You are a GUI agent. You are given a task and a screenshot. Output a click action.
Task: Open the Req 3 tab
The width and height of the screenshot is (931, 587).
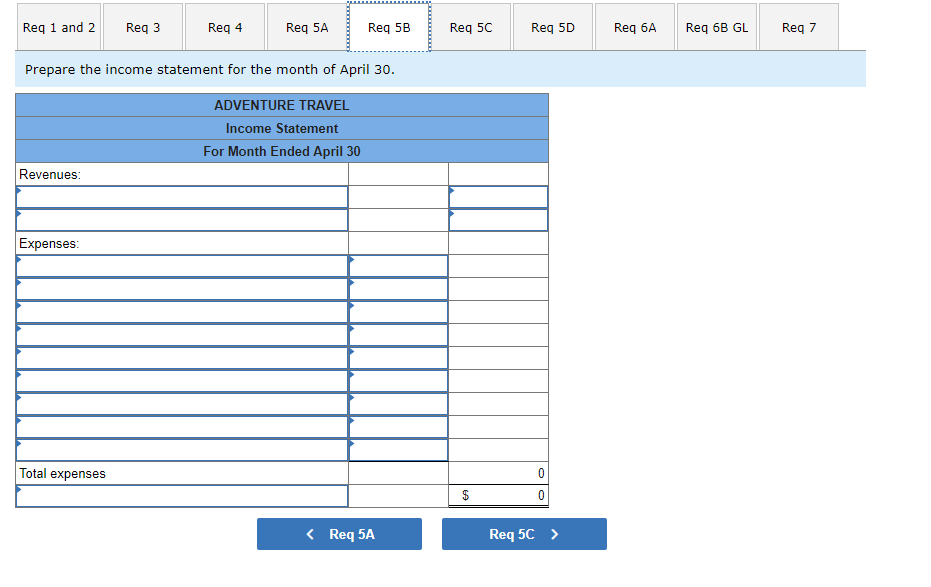tap(142, 27)
